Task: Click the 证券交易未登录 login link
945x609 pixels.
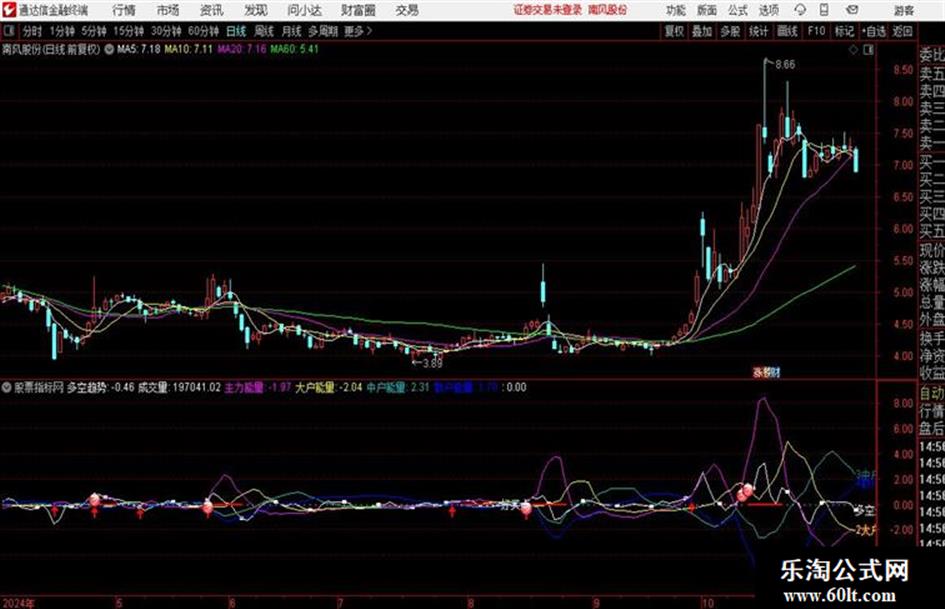Action: (548, 10)
